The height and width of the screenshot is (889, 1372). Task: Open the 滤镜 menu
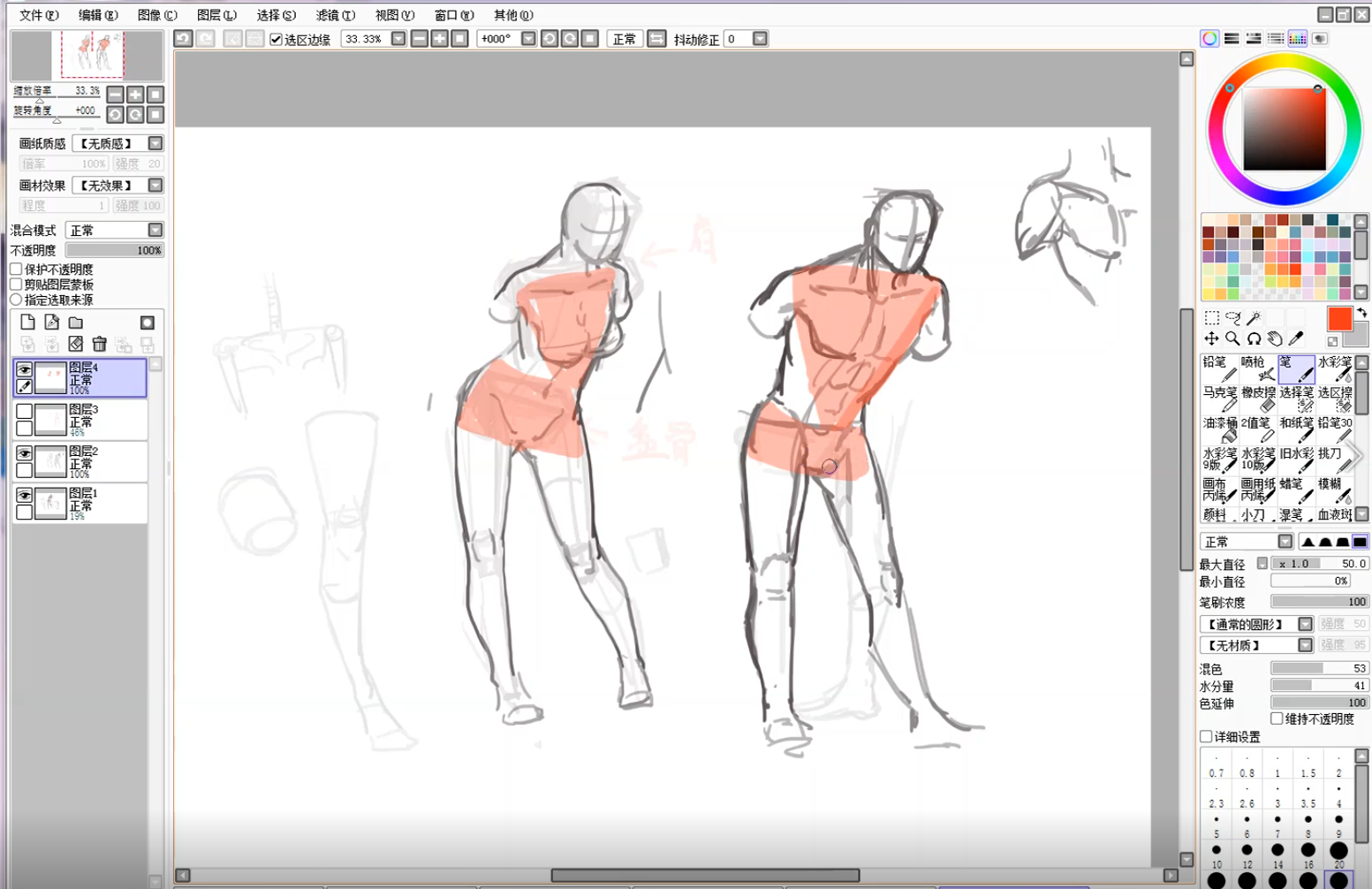(x=336, y=15)
